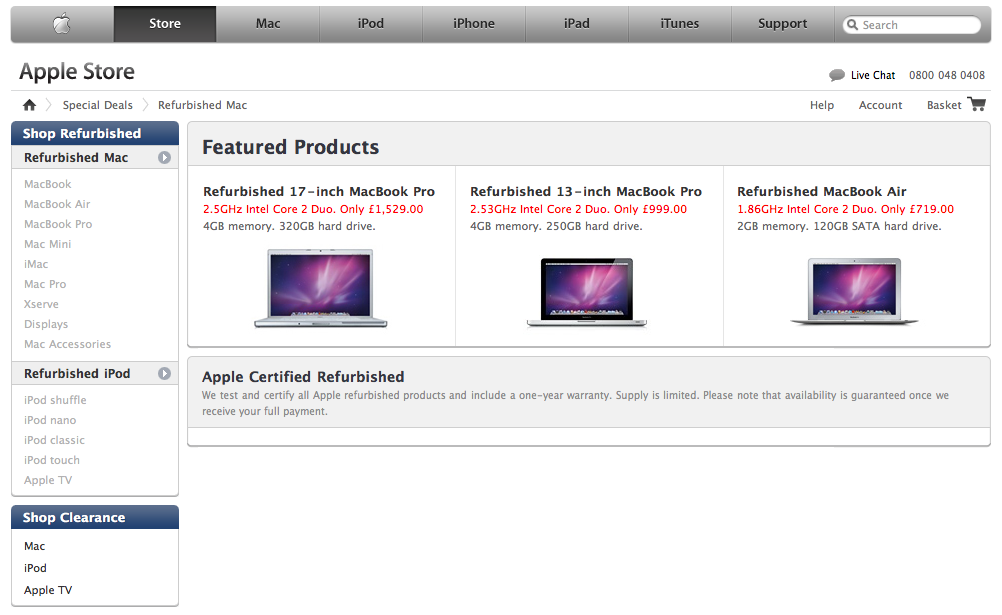Click the 13-inch MacBook Pro image
Screen dimensions: 1002x615
tap(587, 292)
